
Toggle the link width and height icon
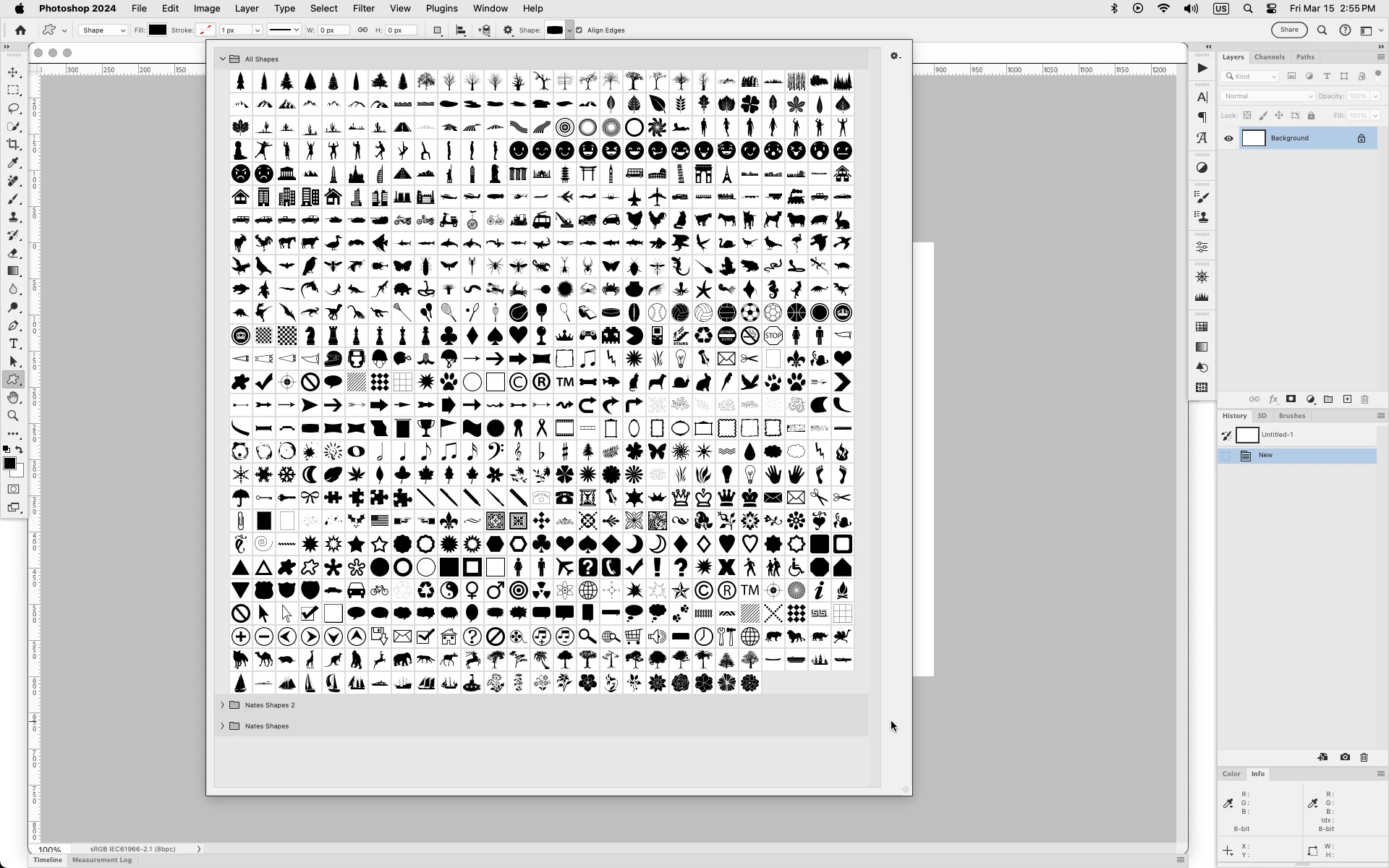[362, 30]
